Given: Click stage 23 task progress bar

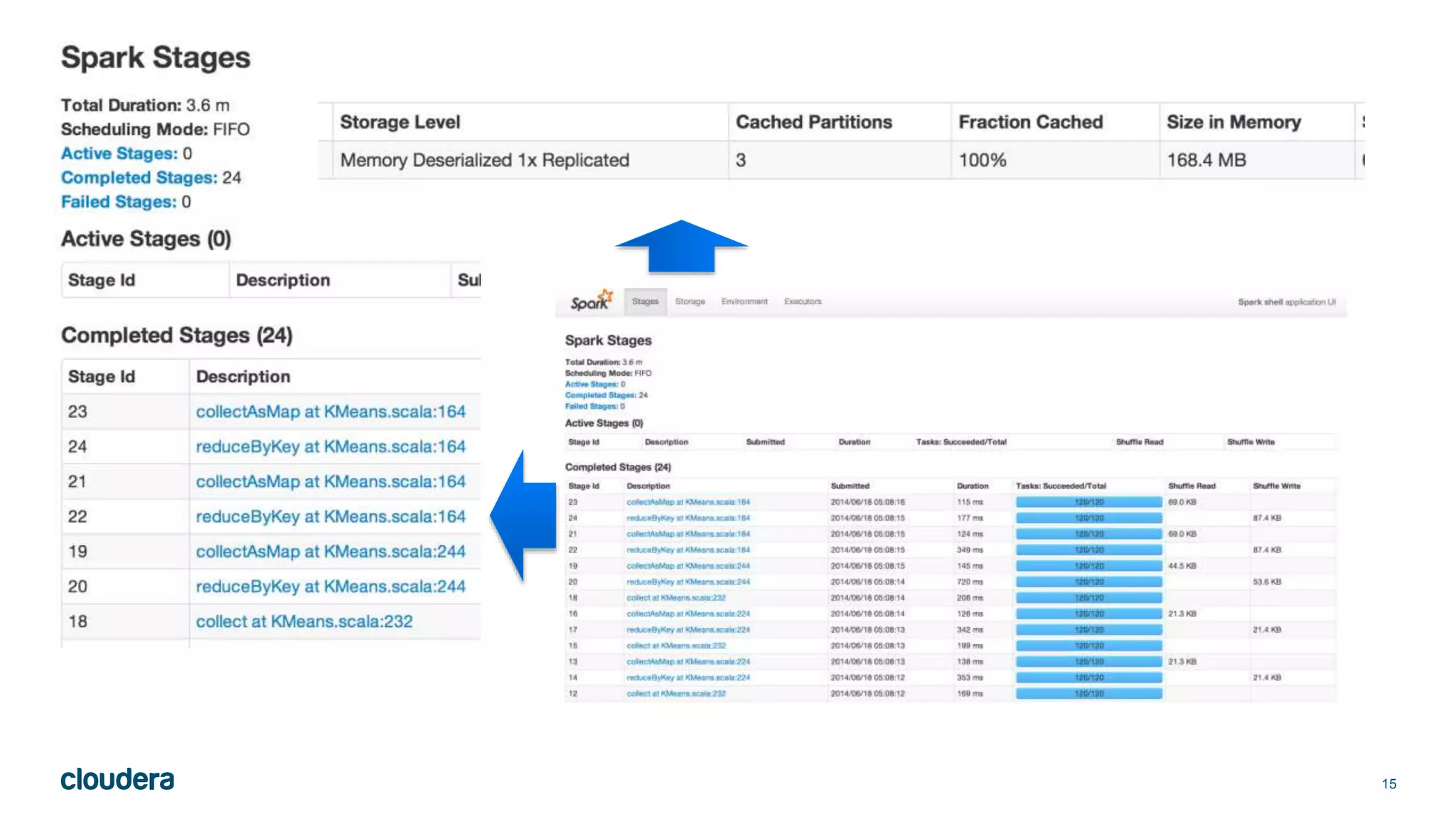Looking at the screenshot, I should click(x=1088, y=502).
